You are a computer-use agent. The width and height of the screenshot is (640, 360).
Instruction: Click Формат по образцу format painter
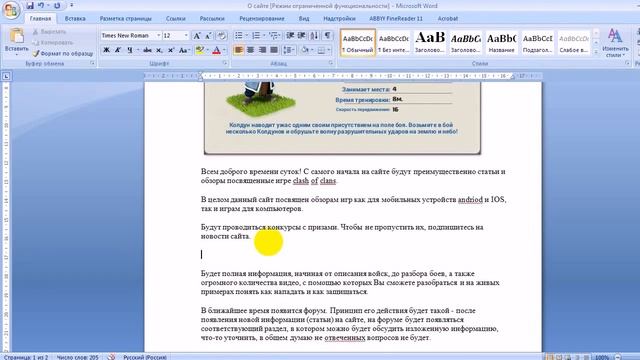[x=63, y=53]
